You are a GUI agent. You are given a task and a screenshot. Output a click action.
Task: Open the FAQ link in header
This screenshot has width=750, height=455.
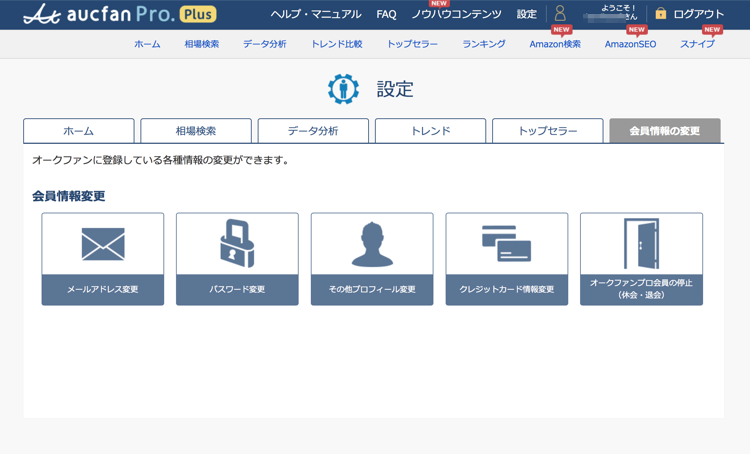point(387,14)
